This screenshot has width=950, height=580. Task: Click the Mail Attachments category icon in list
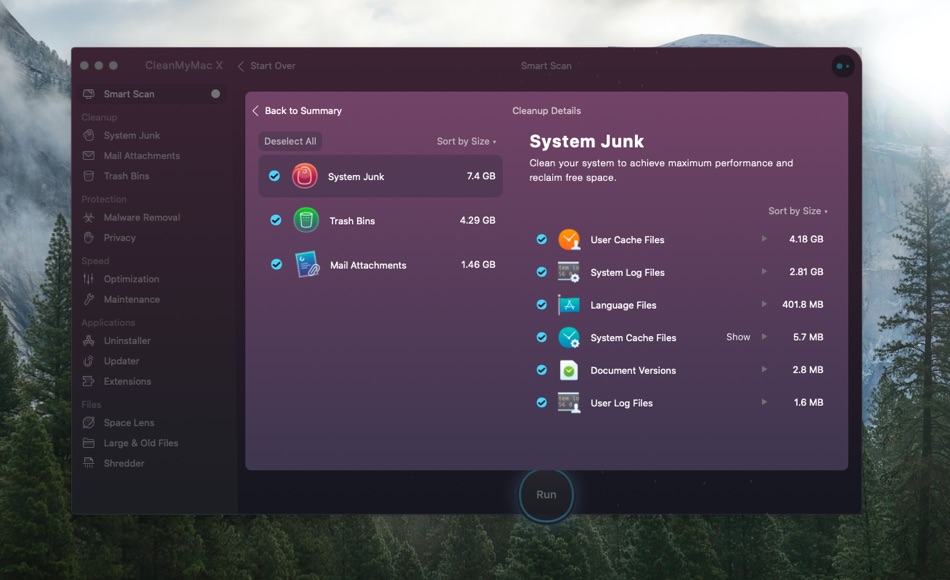tap(307, 265)
